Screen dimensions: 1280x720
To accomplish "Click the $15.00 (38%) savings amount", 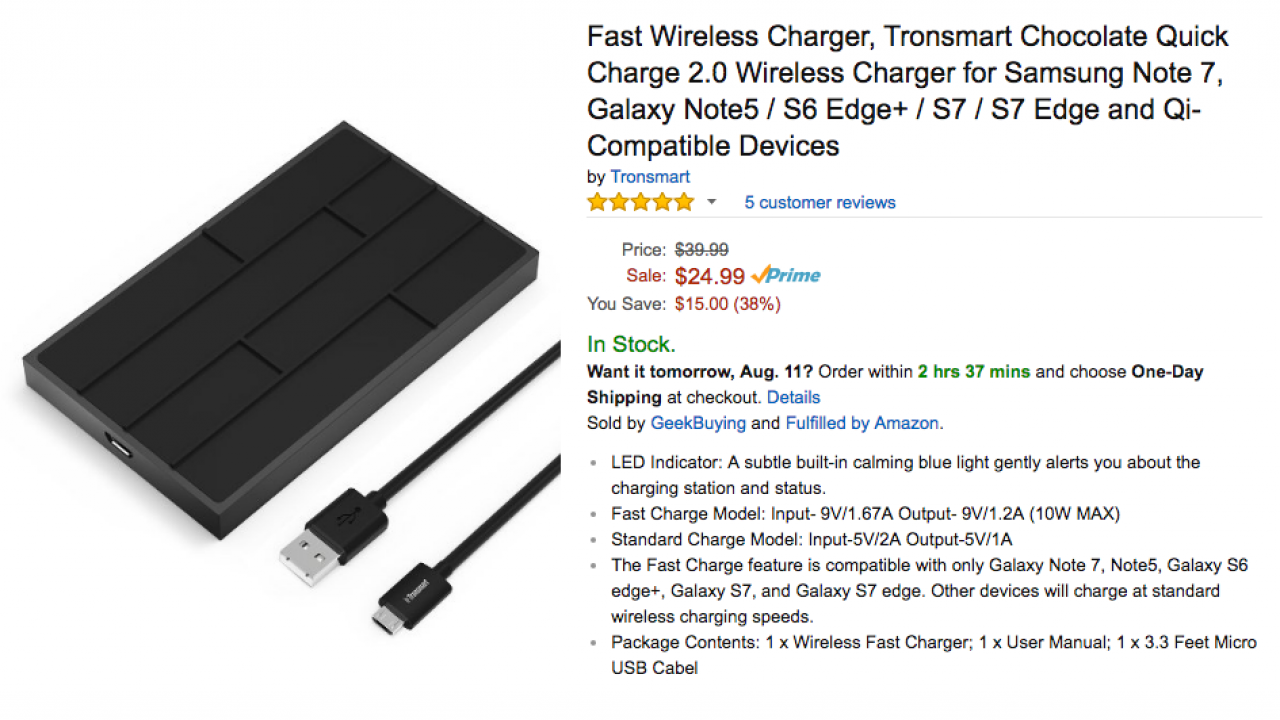I will click(x=727, y=303).
